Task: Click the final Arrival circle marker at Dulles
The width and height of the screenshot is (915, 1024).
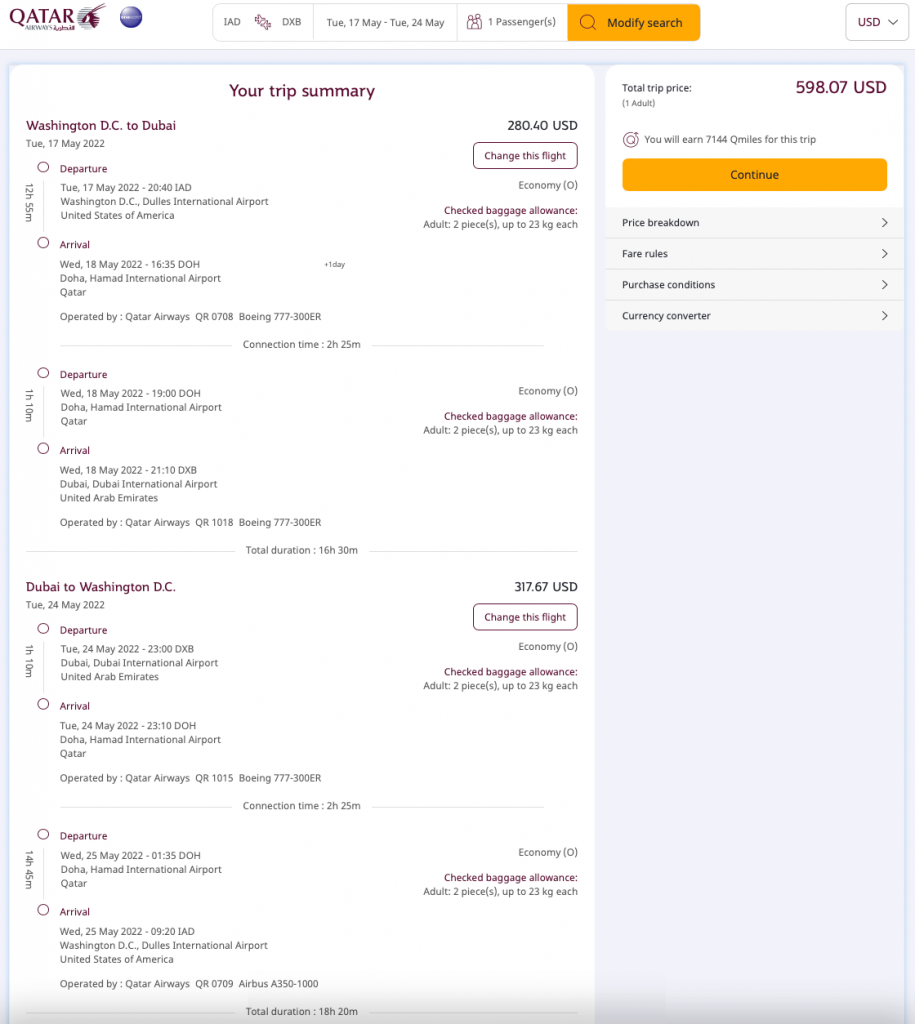Action: (x=43, y=910)
